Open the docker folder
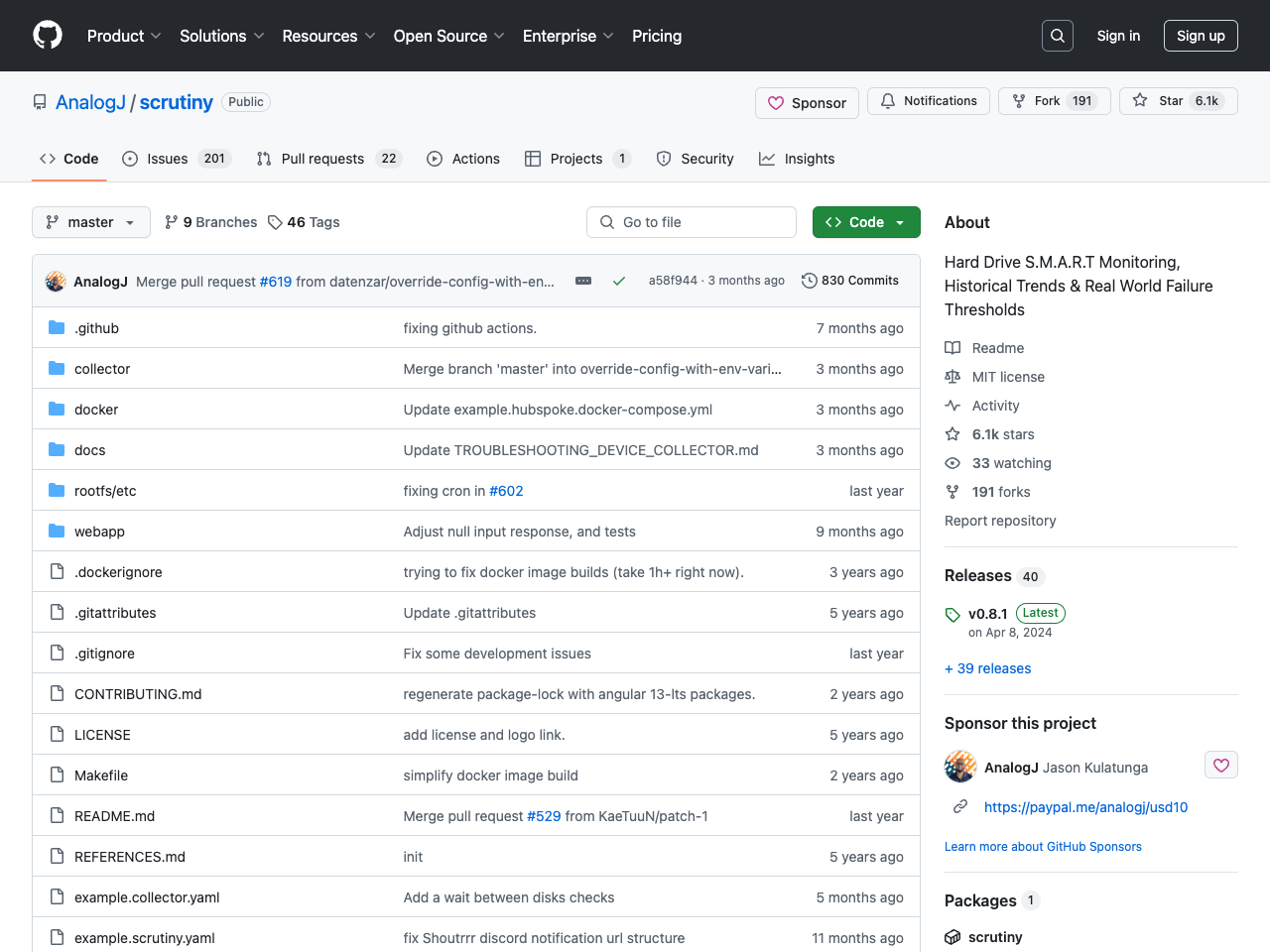This screenshot has width=1270, height=952. point(96,410)
